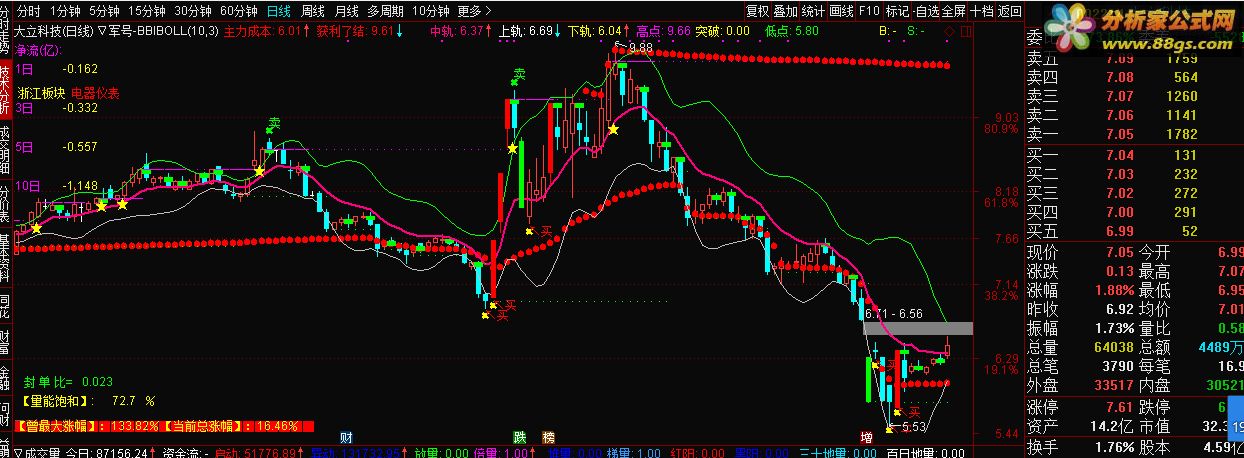Image resolution: width=1244 pixels, height=458 pixels.
Task: Switch to the 30分钟 period tab
Action: (192, 11)
